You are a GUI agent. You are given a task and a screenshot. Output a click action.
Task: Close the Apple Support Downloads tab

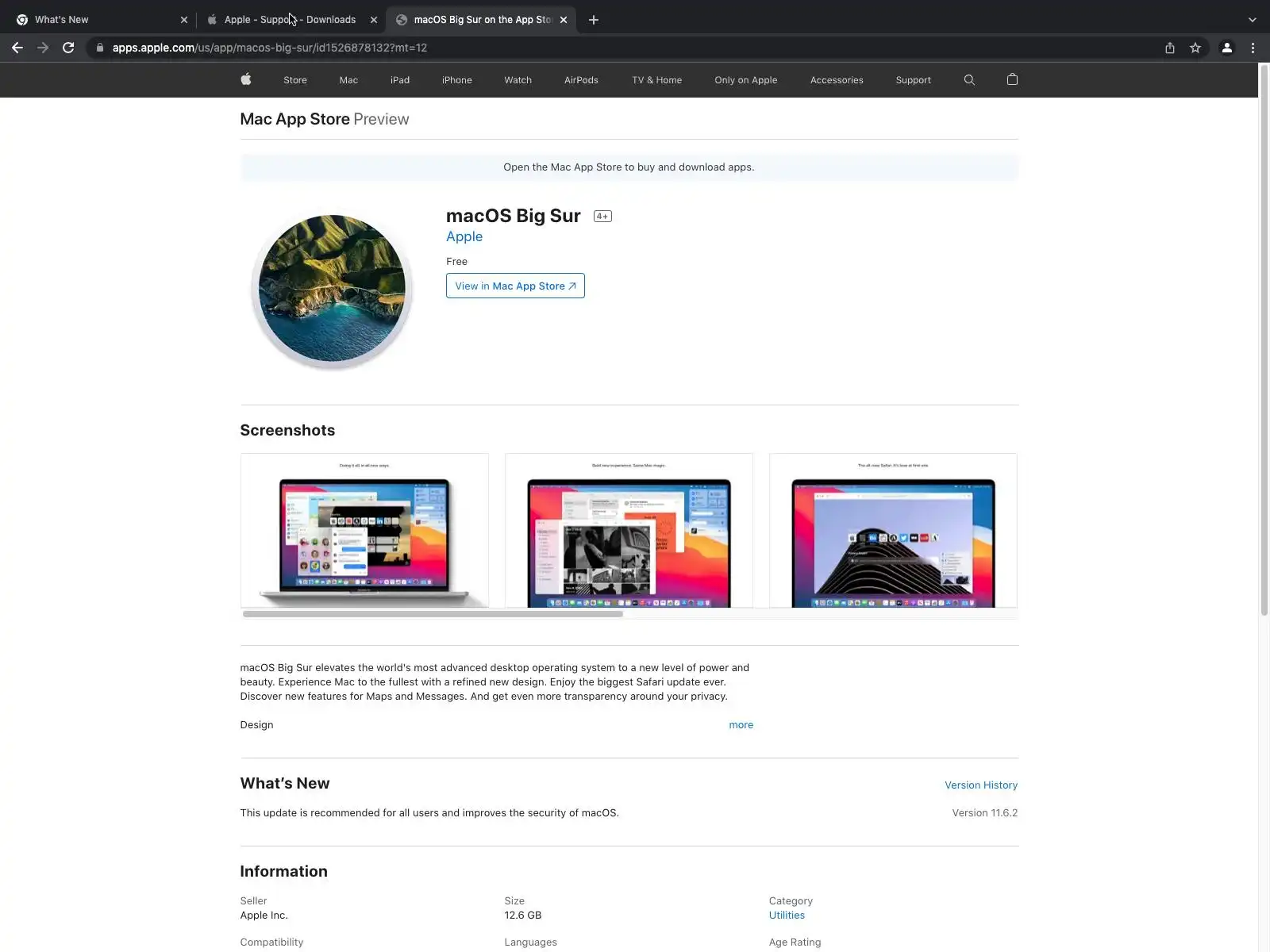click(x=374, y=20)
